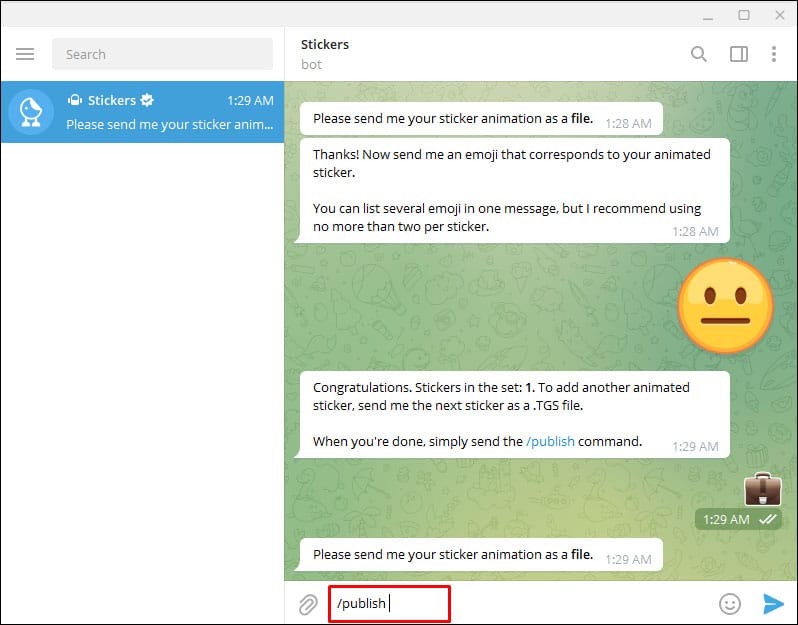Open the Stickers bot chat in sidebar
The width and height of the screenshot is (798, 625).
[142, 112]
